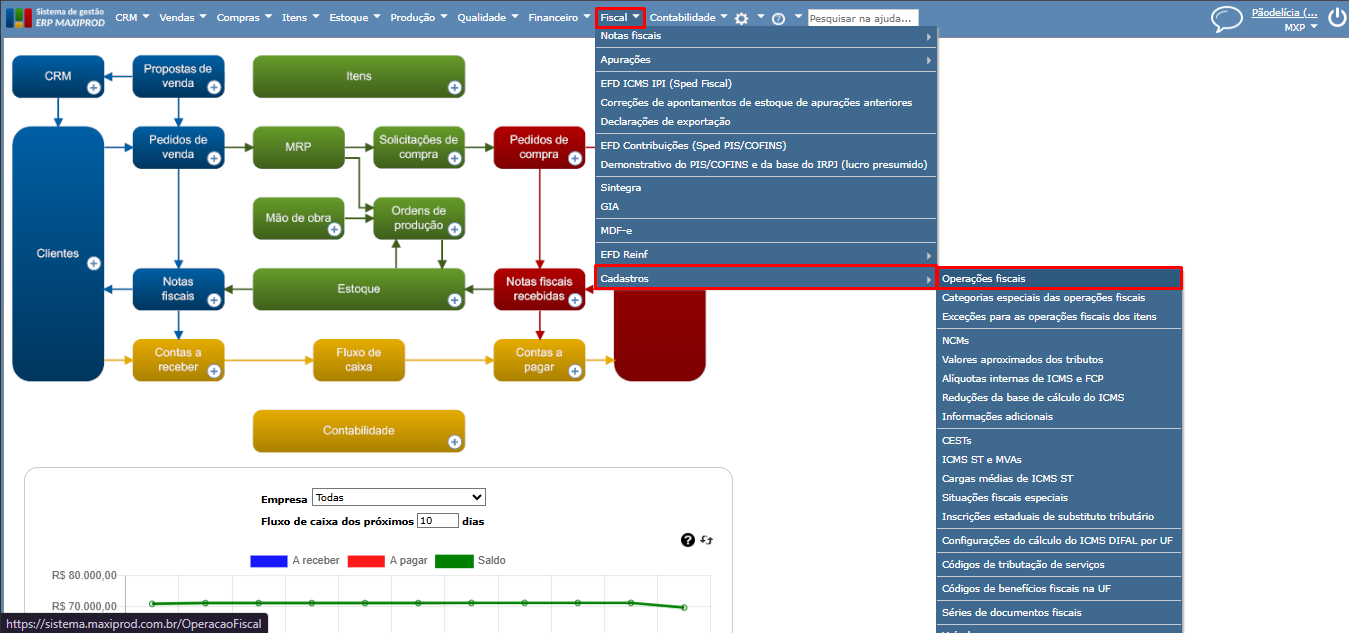This screenshot has height=633, width=1349.
Task: Click the plus icon on Propostas de venda
Action: (x=213, y=88)
